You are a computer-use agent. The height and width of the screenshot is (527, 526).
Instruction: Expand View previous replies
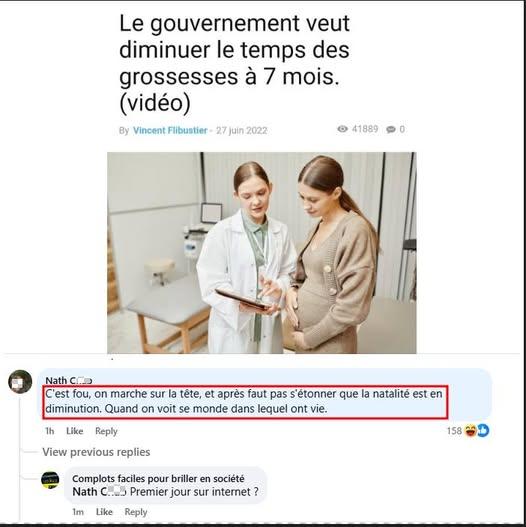click(x=96, y=452)
